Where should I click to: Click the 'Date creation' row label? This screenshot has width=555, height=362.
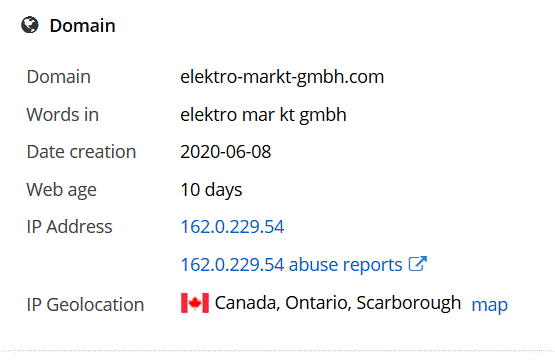click(x=81, y=152)
